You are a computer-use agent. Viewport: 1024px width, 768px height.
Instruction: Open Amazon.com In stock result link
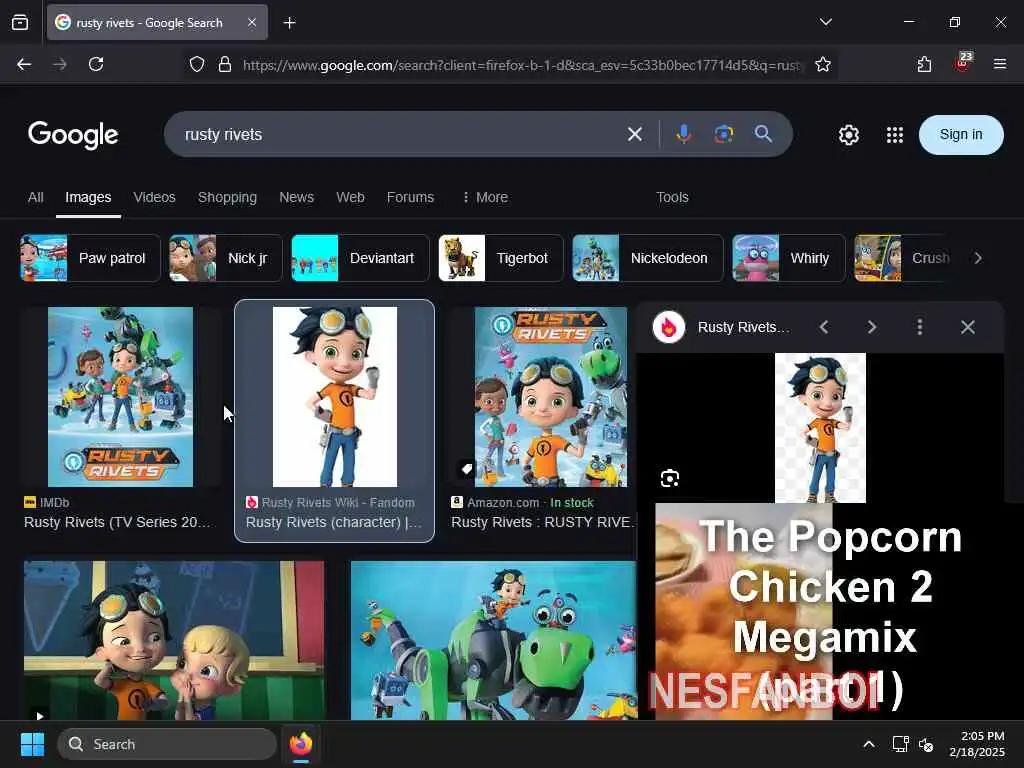point(522,502)
